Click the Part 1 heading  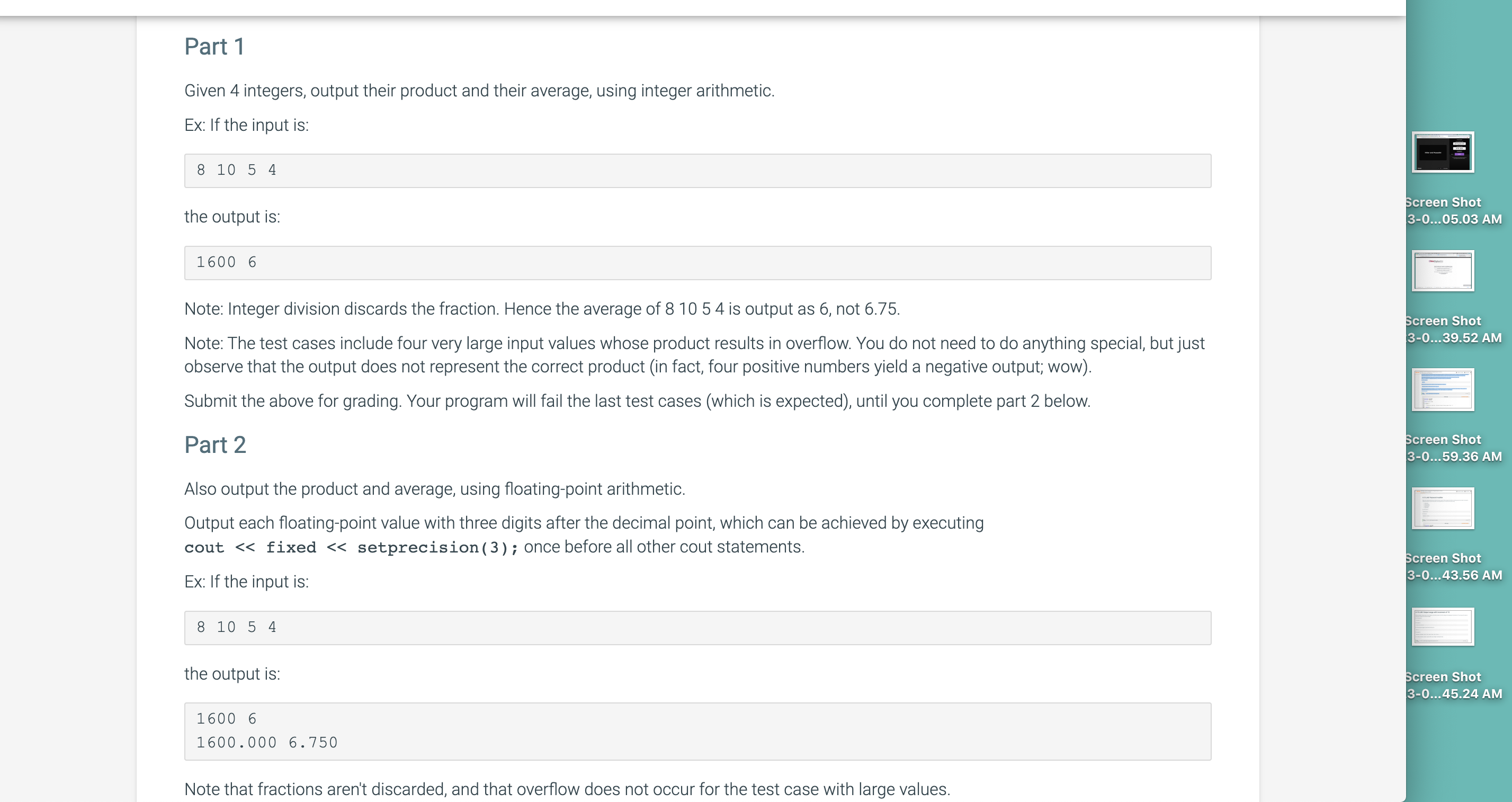[214, 47]
